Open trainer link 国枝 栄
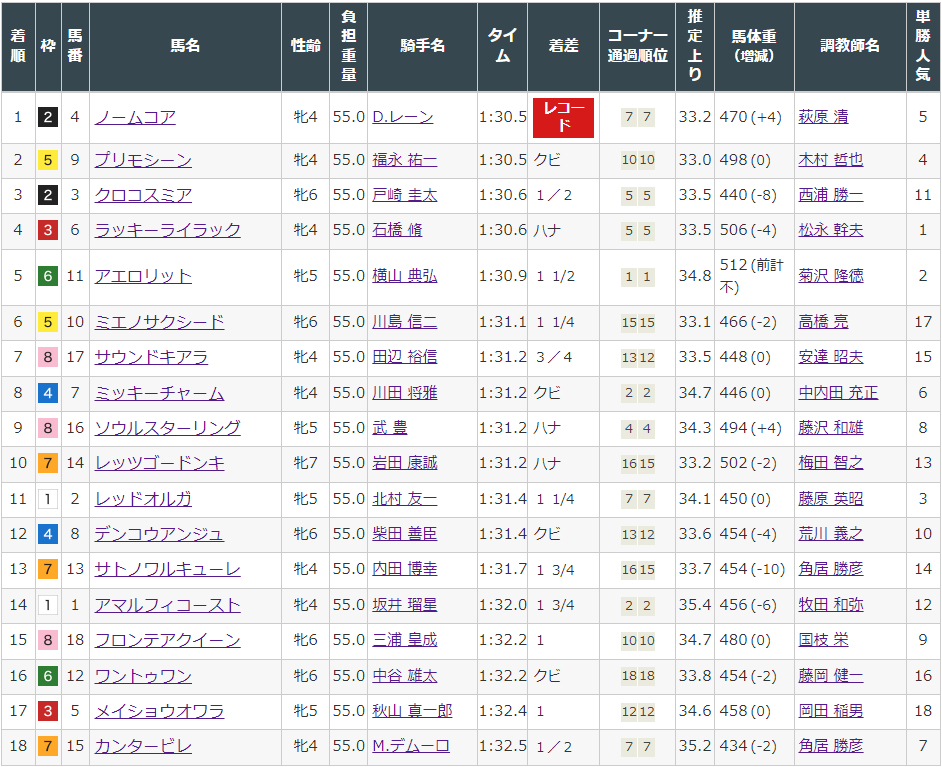Image resolution: width=942 pixels, height=767 pixels. coord(823,640)
